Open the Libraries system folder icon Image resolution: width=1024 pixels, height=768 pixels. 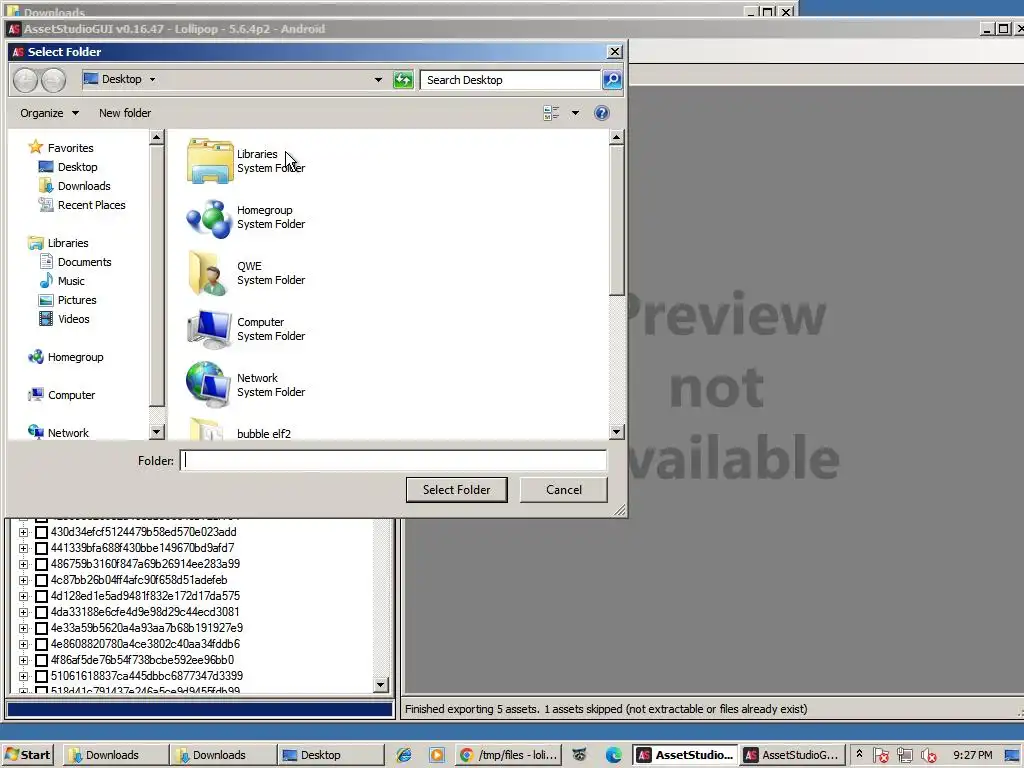click(x=210, y=161)
